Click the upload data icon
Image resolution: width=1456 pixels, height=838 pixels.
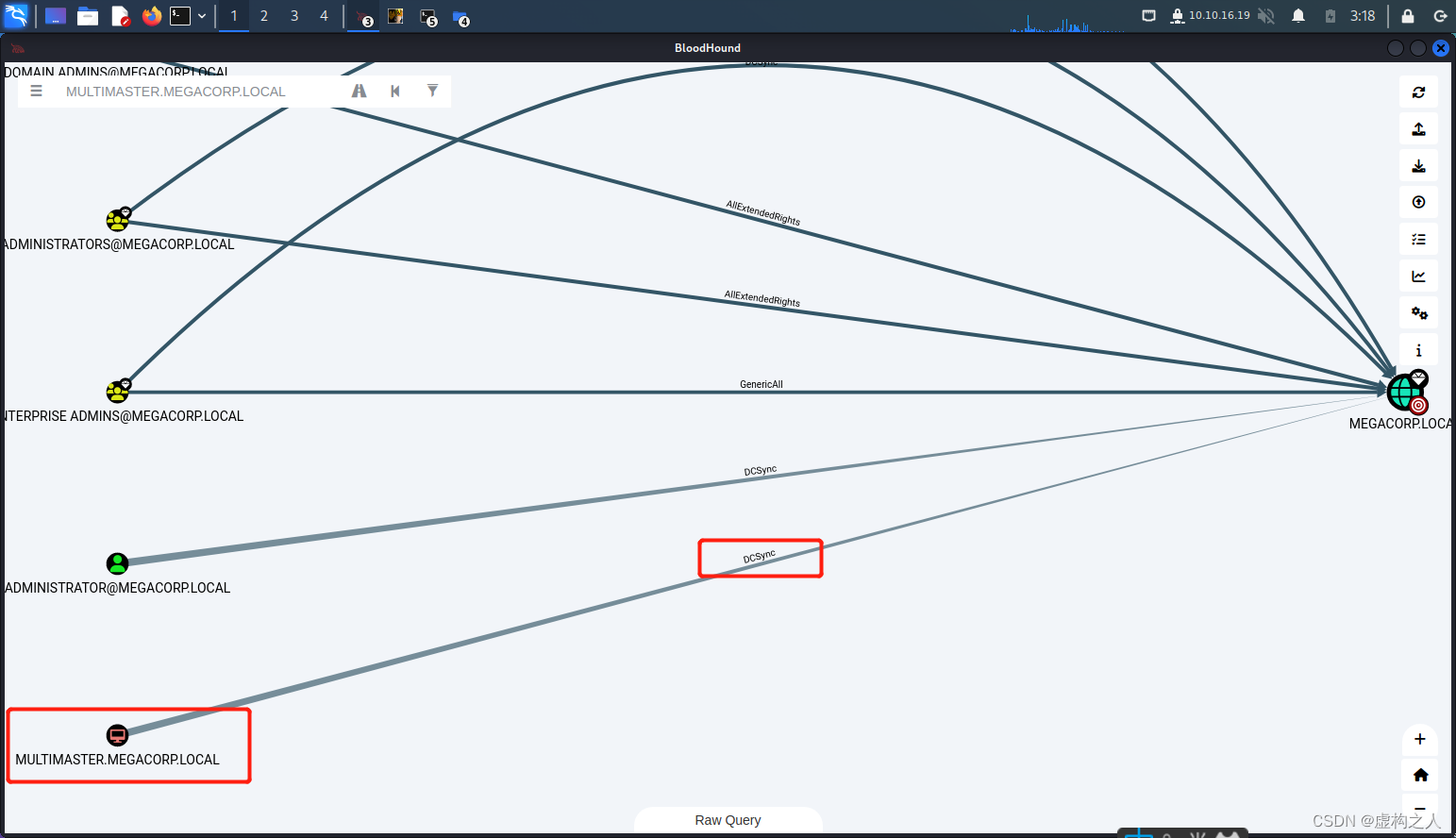[1418, 202]
